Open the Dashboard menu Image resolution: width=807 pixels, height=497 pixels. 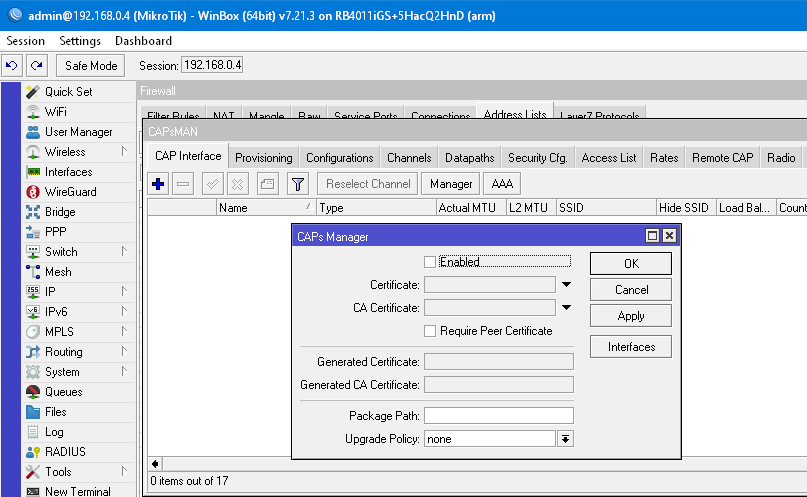click(143, 41)
